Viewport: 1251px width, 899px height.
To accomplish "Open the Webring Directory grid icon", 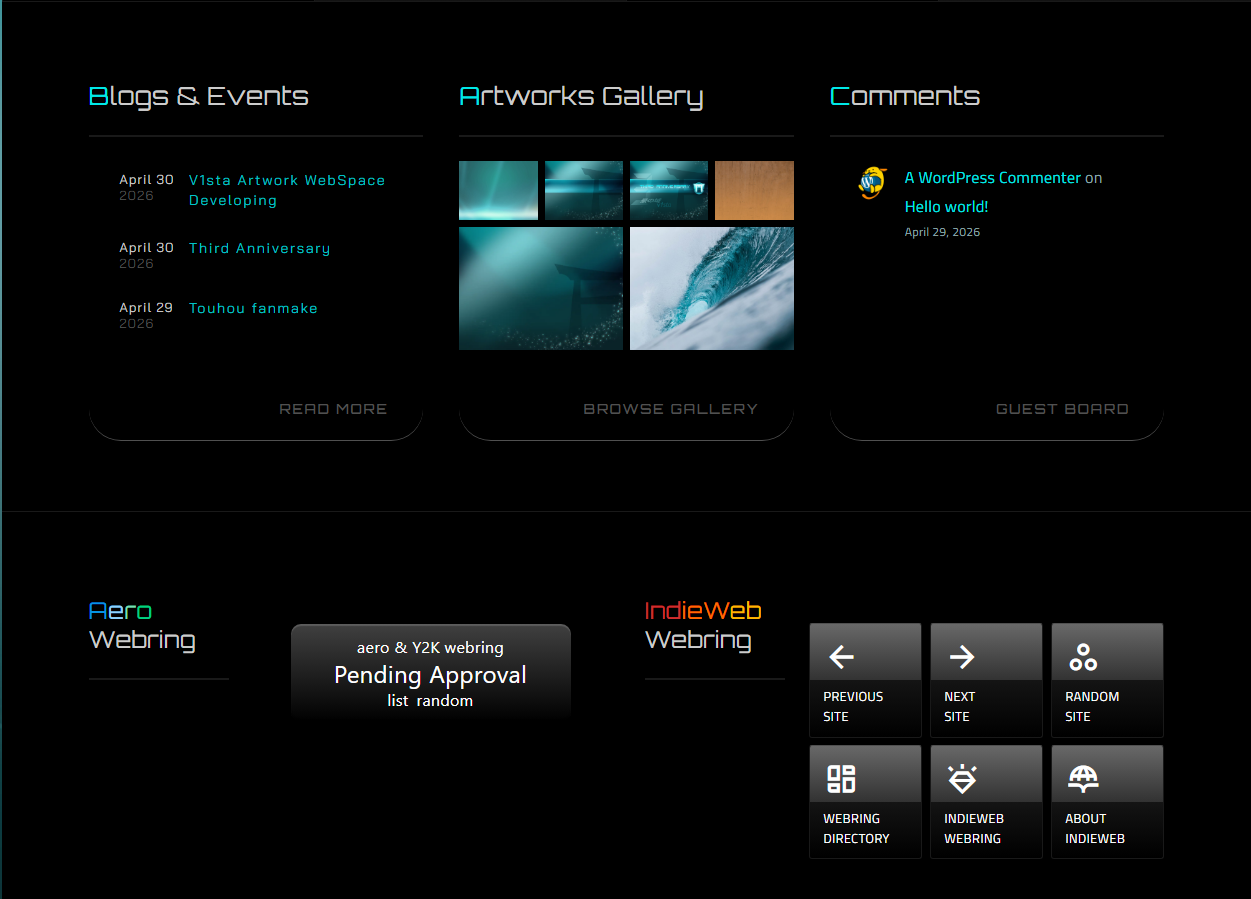I will coord(841,779).
